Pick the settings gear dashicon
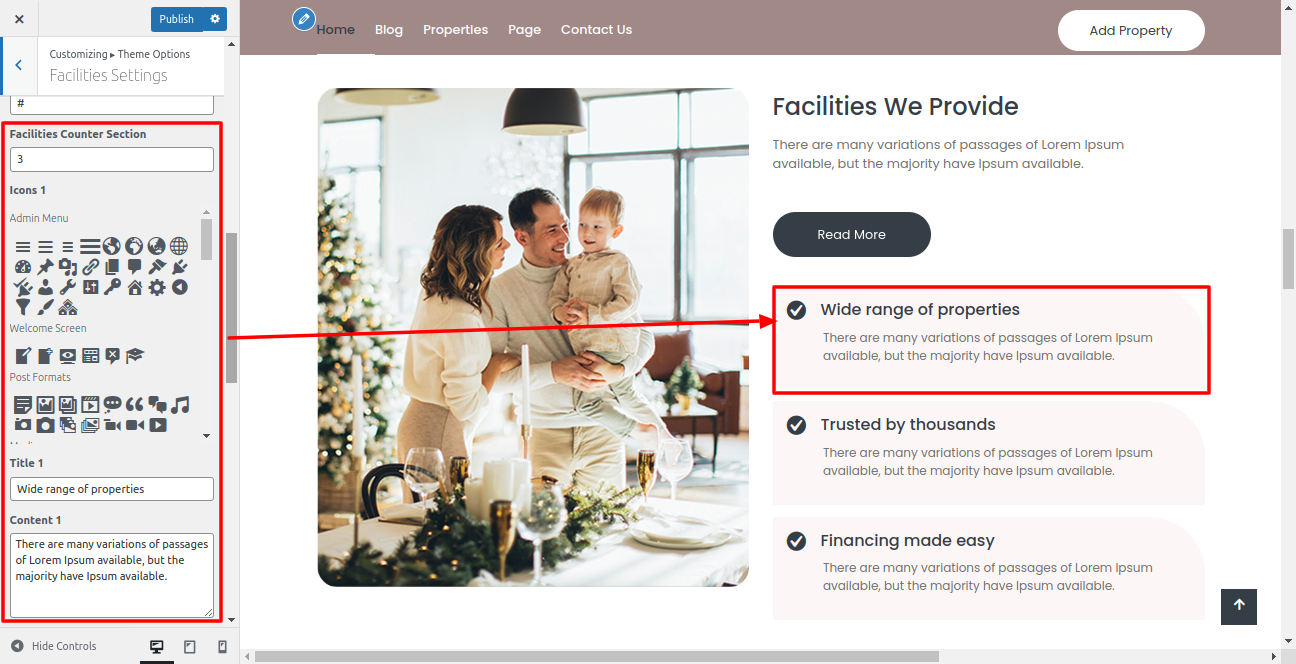Screen dimensions: 1296x664 (x=157, y=288)
